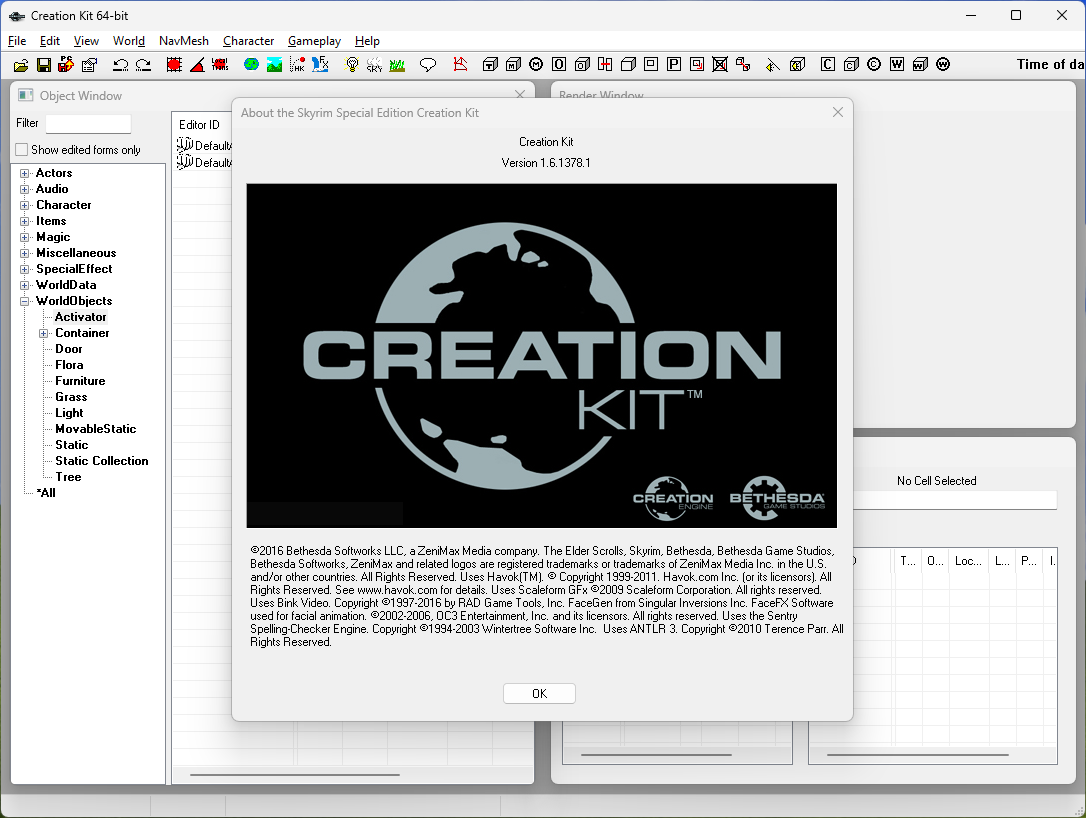Toggle the Local Trans toolbar icon
The height and width of the screenshot is (818, 1086).
click(220, 65)
